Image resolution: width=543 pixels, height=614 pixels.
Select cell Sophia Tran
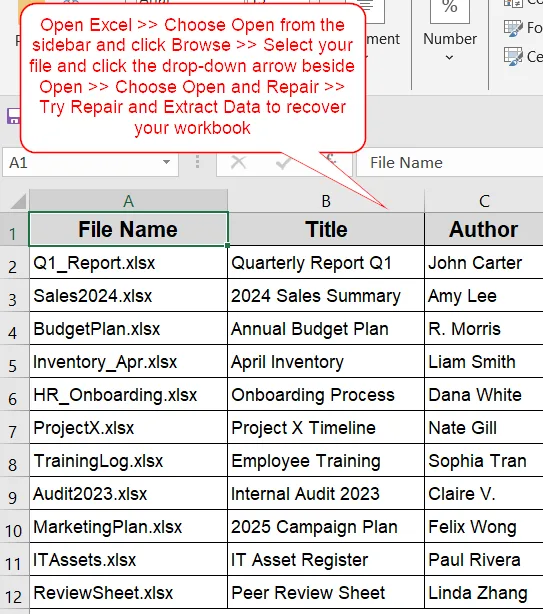(484, 460)
